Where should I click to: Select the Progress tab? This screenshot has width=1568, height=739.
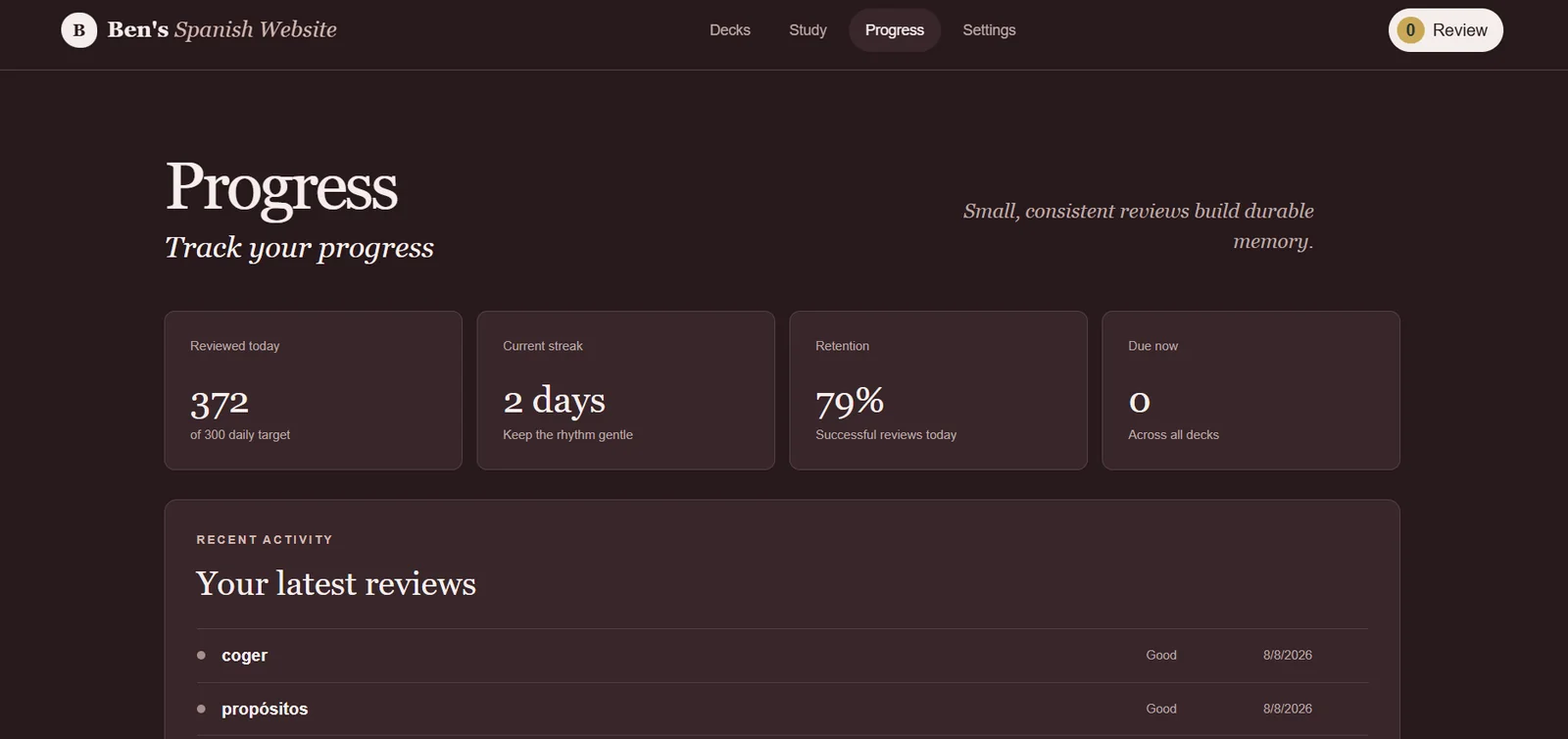pos(895,30)
